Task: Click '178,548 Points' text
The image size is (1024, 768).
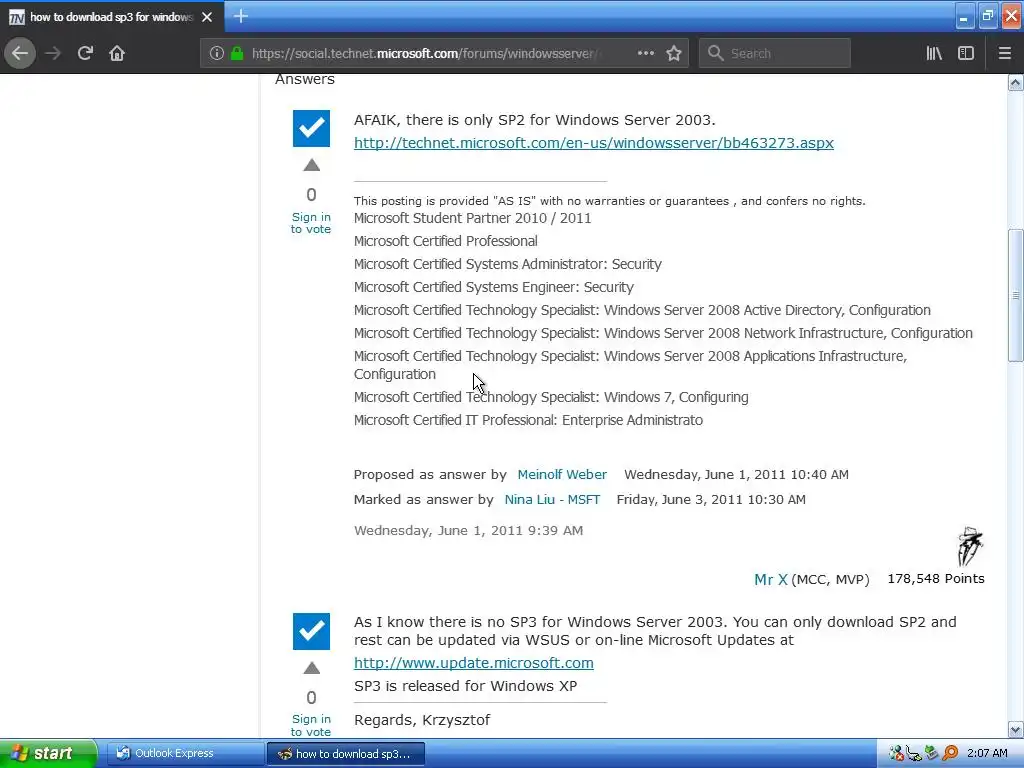Action: coord(935,579)
